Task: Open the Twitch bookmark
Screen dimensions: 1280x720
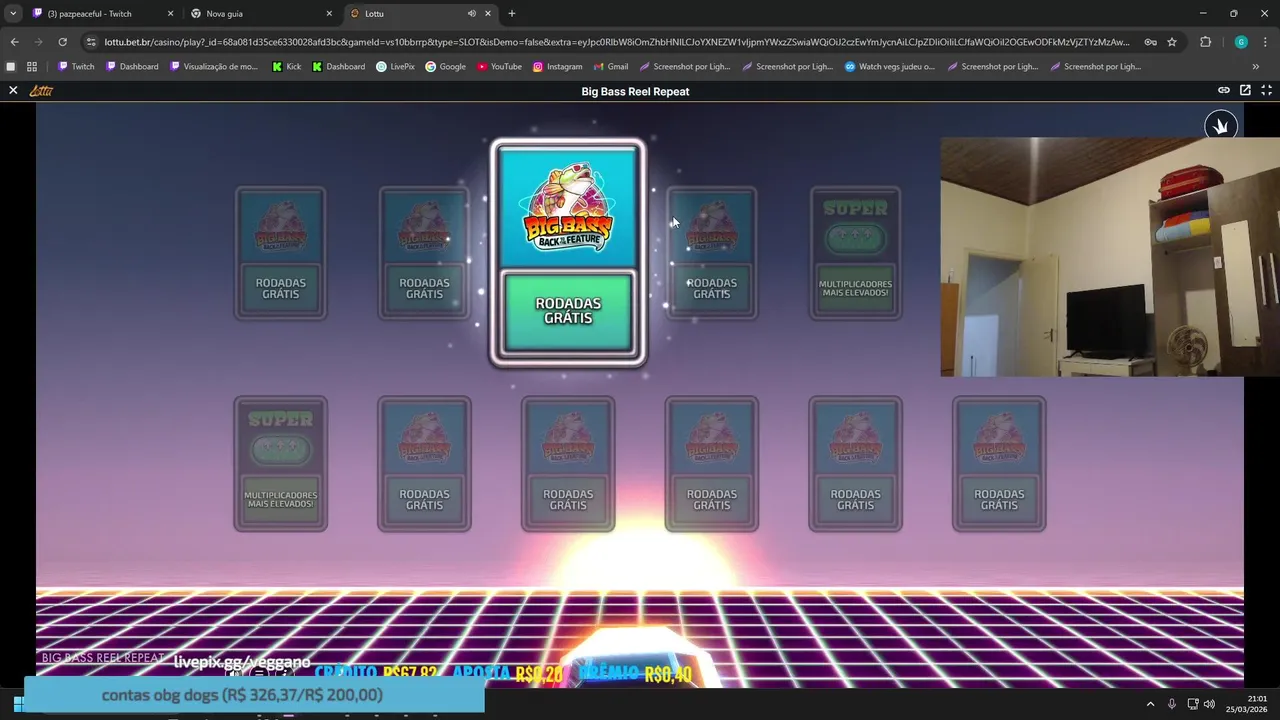Action: point(76,67)
